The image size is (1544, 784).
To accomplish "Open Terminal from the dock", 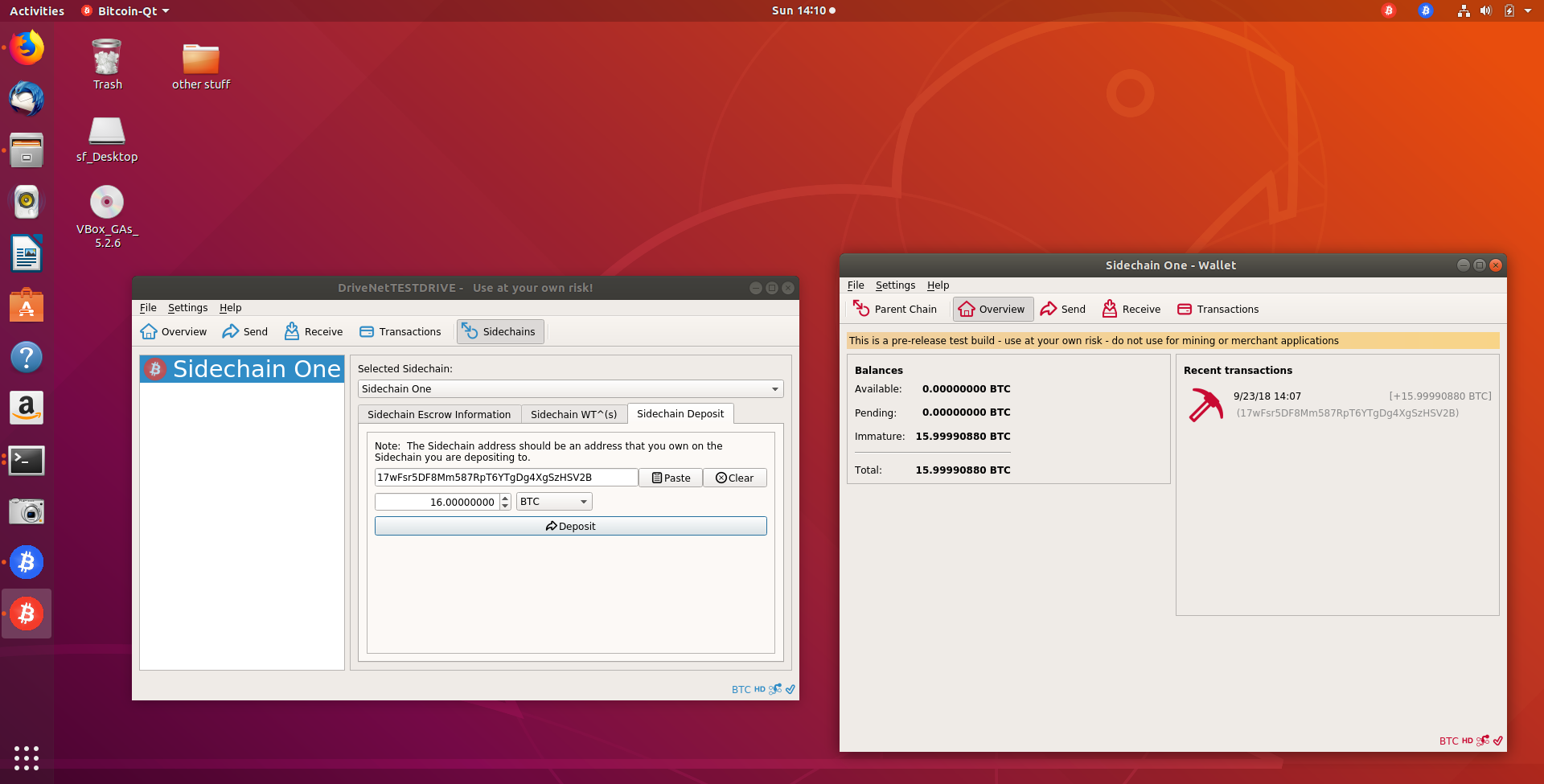I will (27, 459).
